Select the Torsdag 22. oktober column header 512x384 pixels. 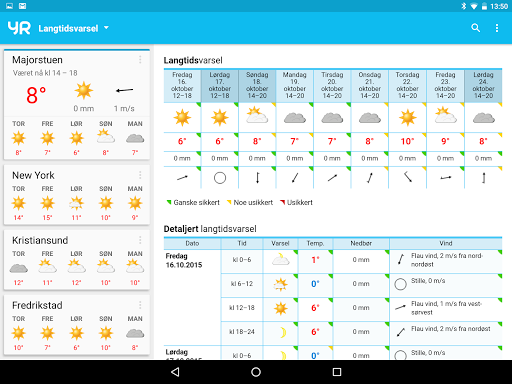(x=407, y=86)
